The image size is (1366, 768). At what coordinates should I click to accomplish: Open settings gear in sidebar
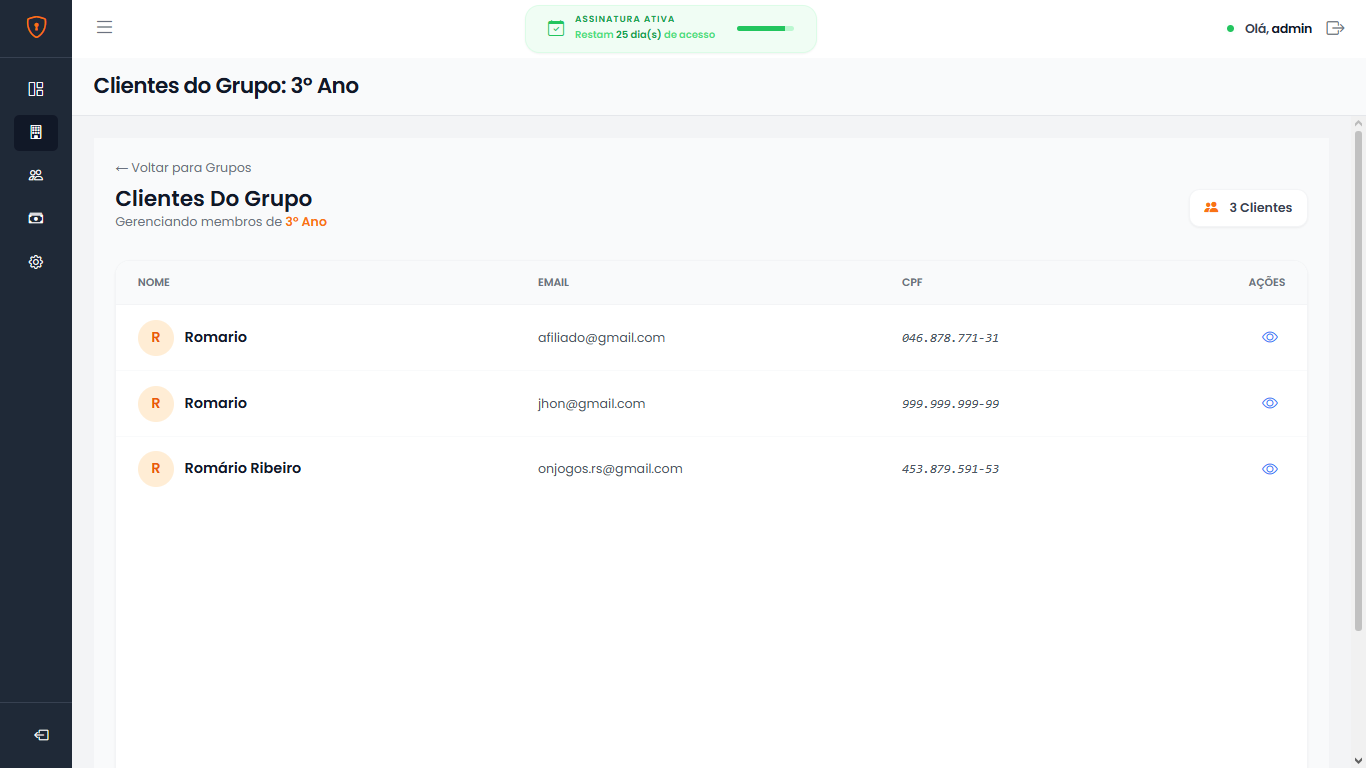(x=36, y=262)
